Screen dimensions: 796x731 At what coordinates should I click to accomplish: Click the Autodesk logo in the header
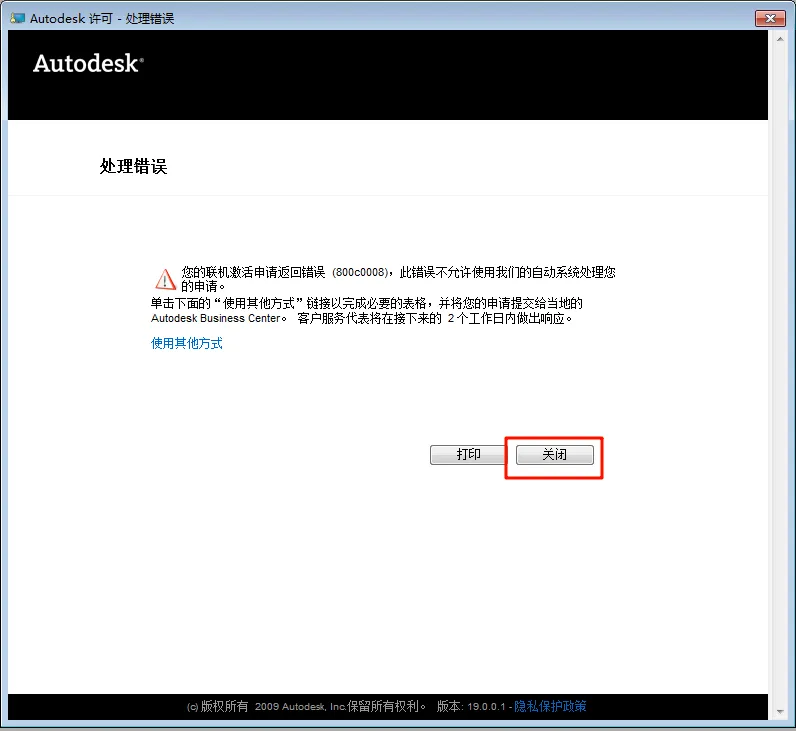[88, 63]
